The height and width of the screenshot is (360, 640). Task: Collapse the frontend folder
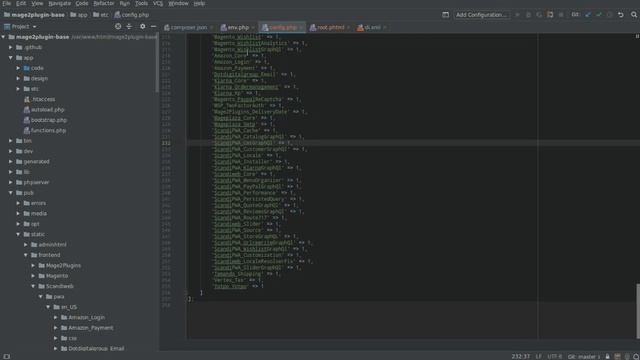tap(26, 255)
